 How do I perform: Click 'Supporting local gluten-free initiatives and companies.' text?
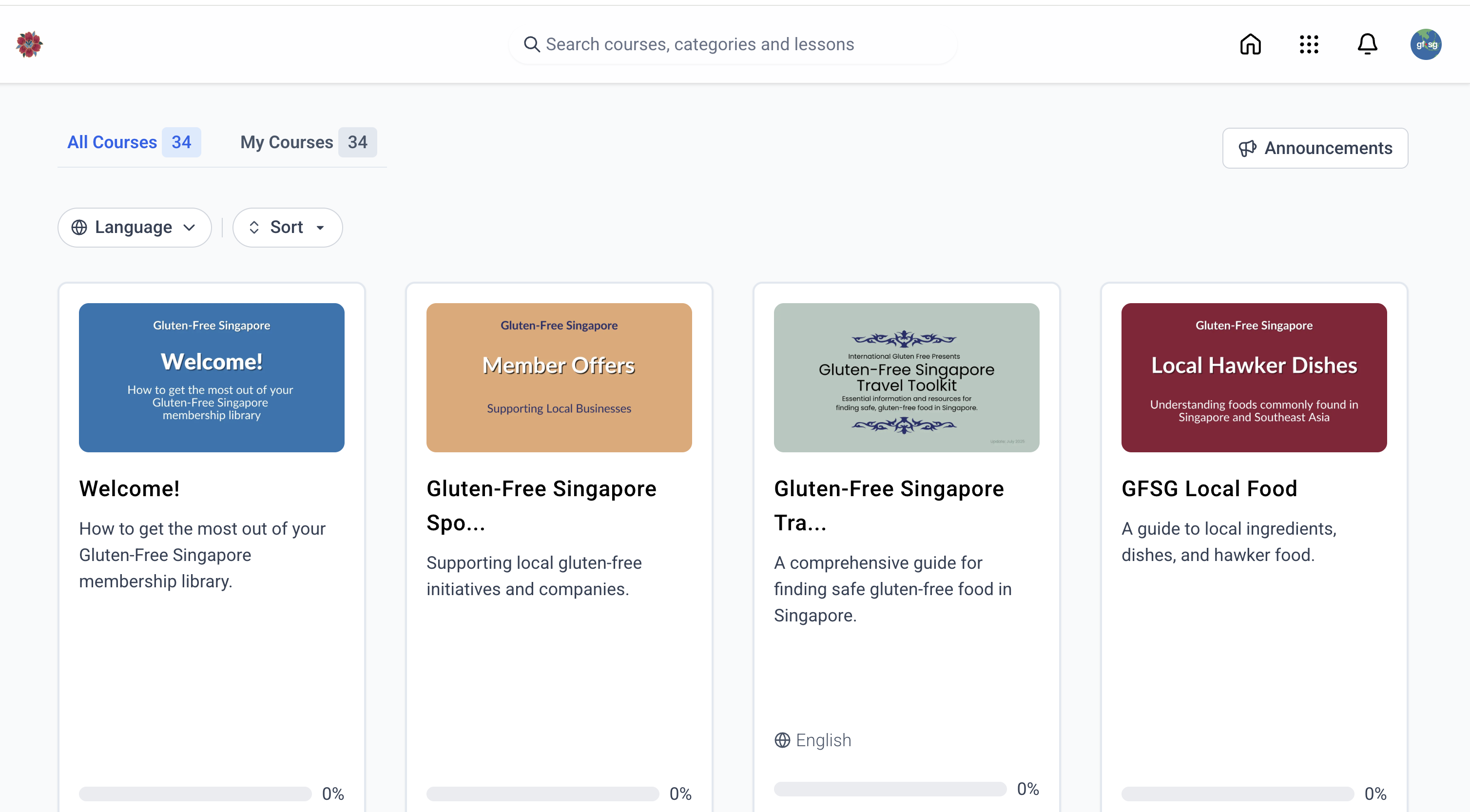534,576
